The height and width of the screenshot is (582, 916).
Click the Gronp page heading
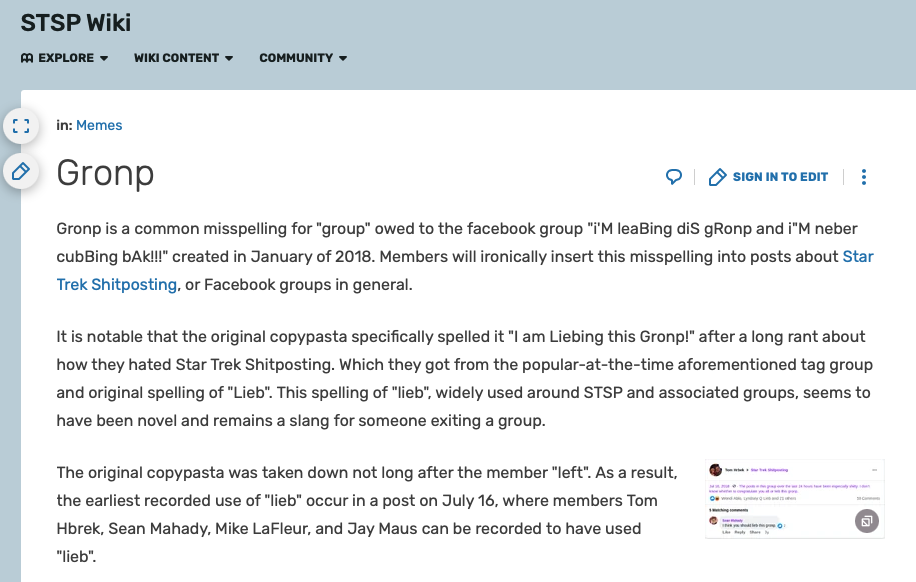(105, 173)
